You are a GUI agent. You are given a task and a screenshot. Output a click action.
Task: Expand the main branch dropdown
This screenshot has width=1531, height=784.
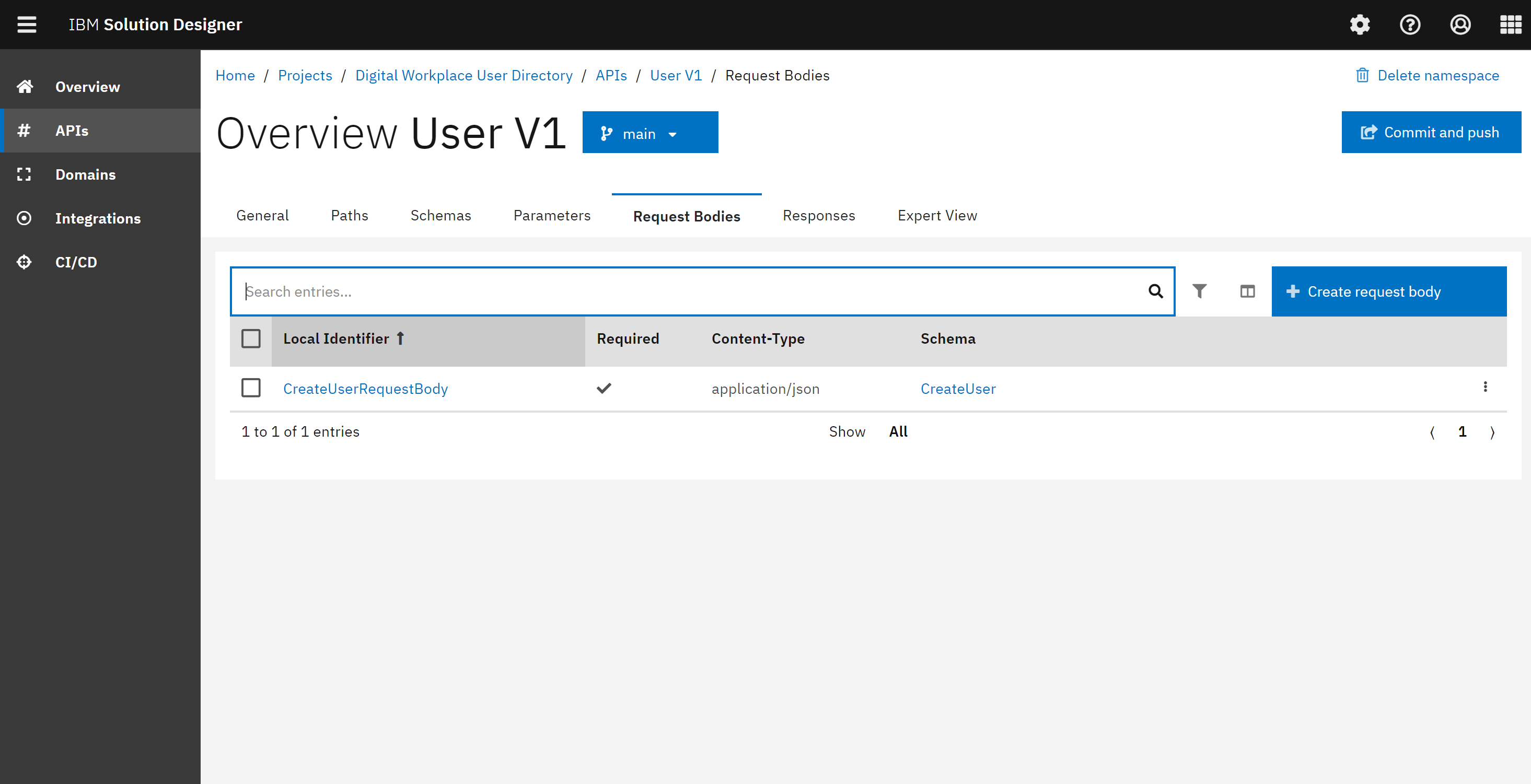point(649,133)
